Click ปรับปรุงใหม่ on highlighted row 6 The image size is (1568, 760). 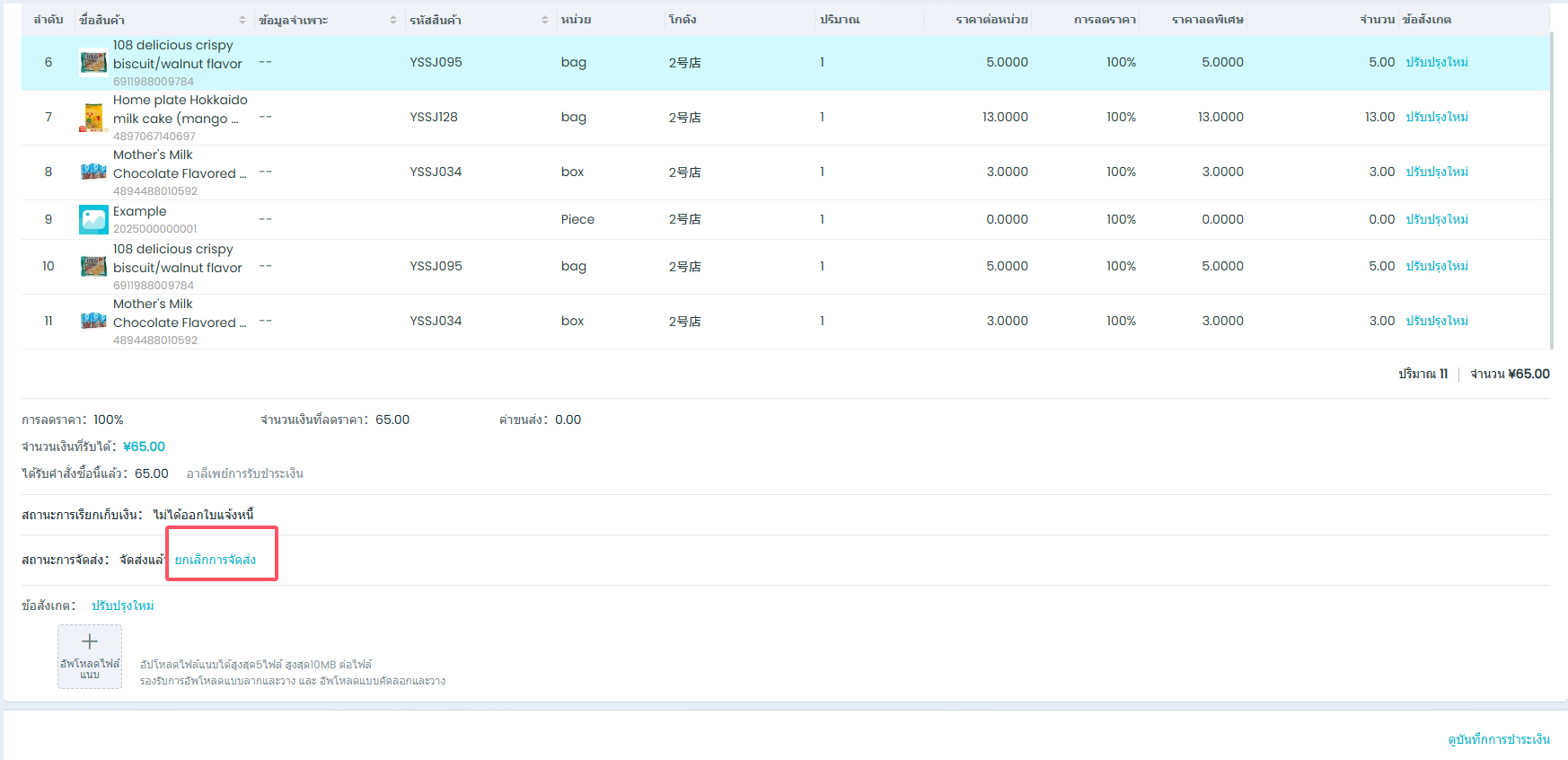(1437, 63)
